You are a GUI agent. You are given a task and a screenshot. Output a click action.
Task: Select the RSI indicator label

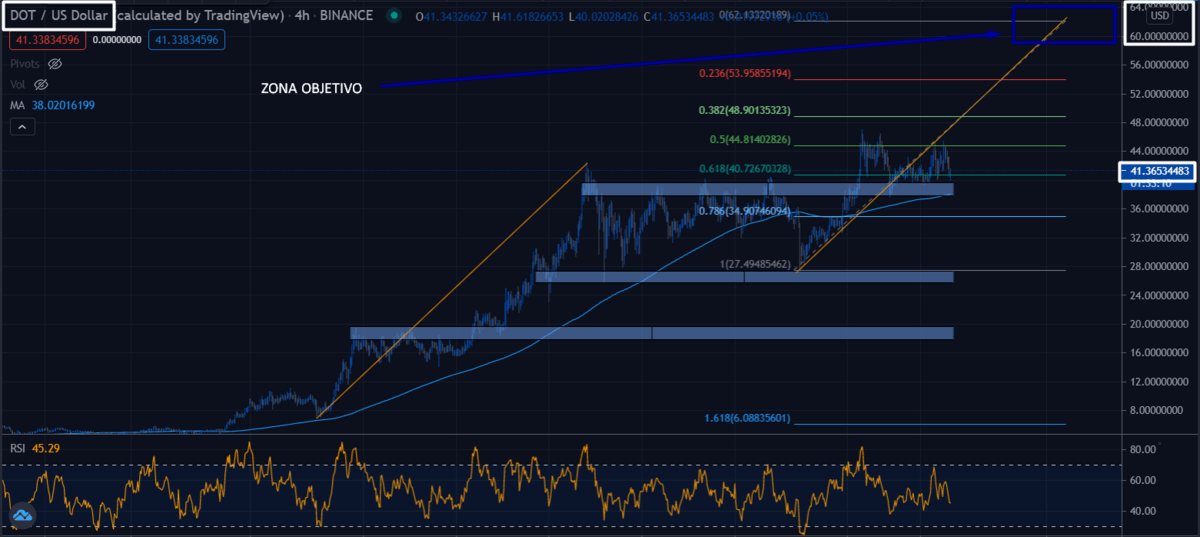16,449
